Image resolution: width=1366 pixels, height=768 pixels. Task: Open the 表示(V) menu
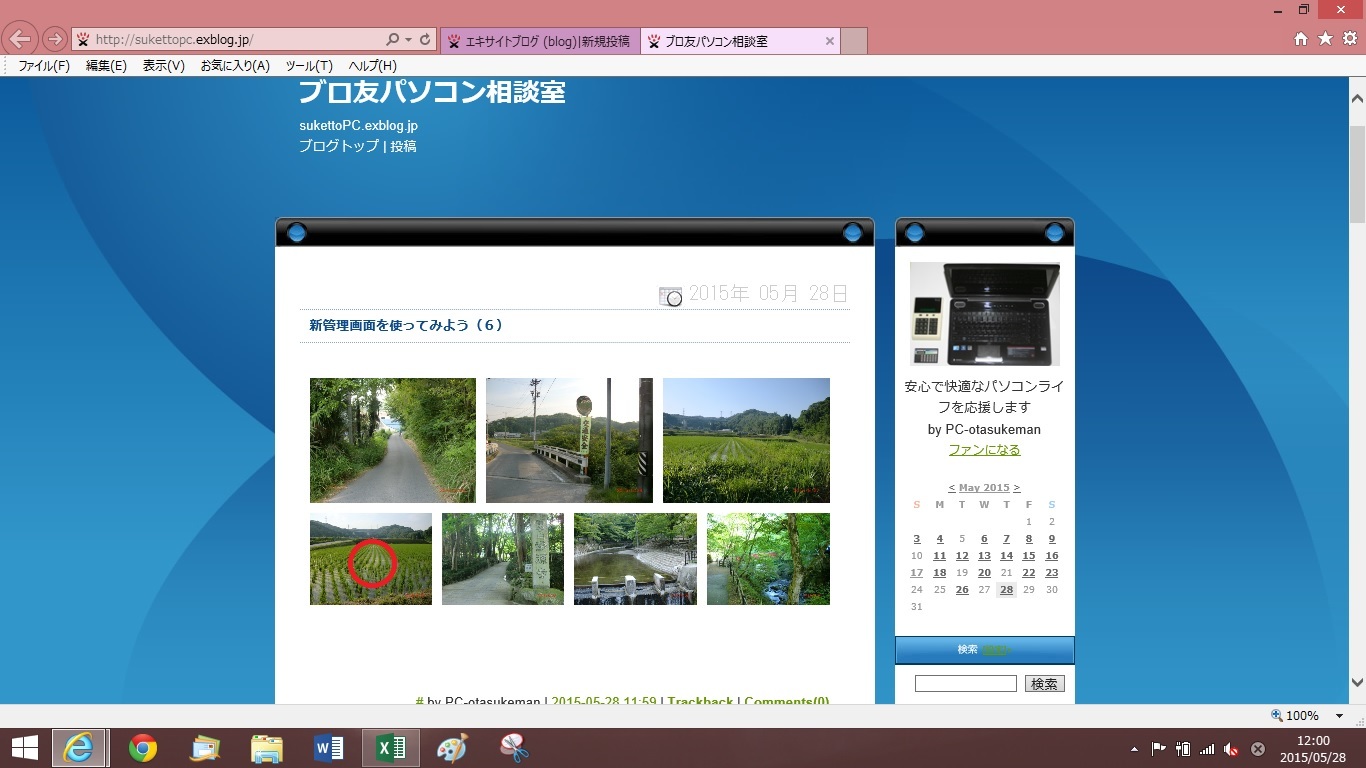coord(164,66)
